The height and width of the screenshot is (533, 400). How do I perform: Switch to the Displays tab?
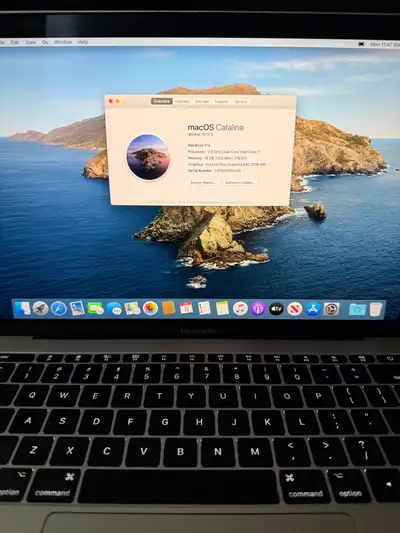click(x=182, y=101)
